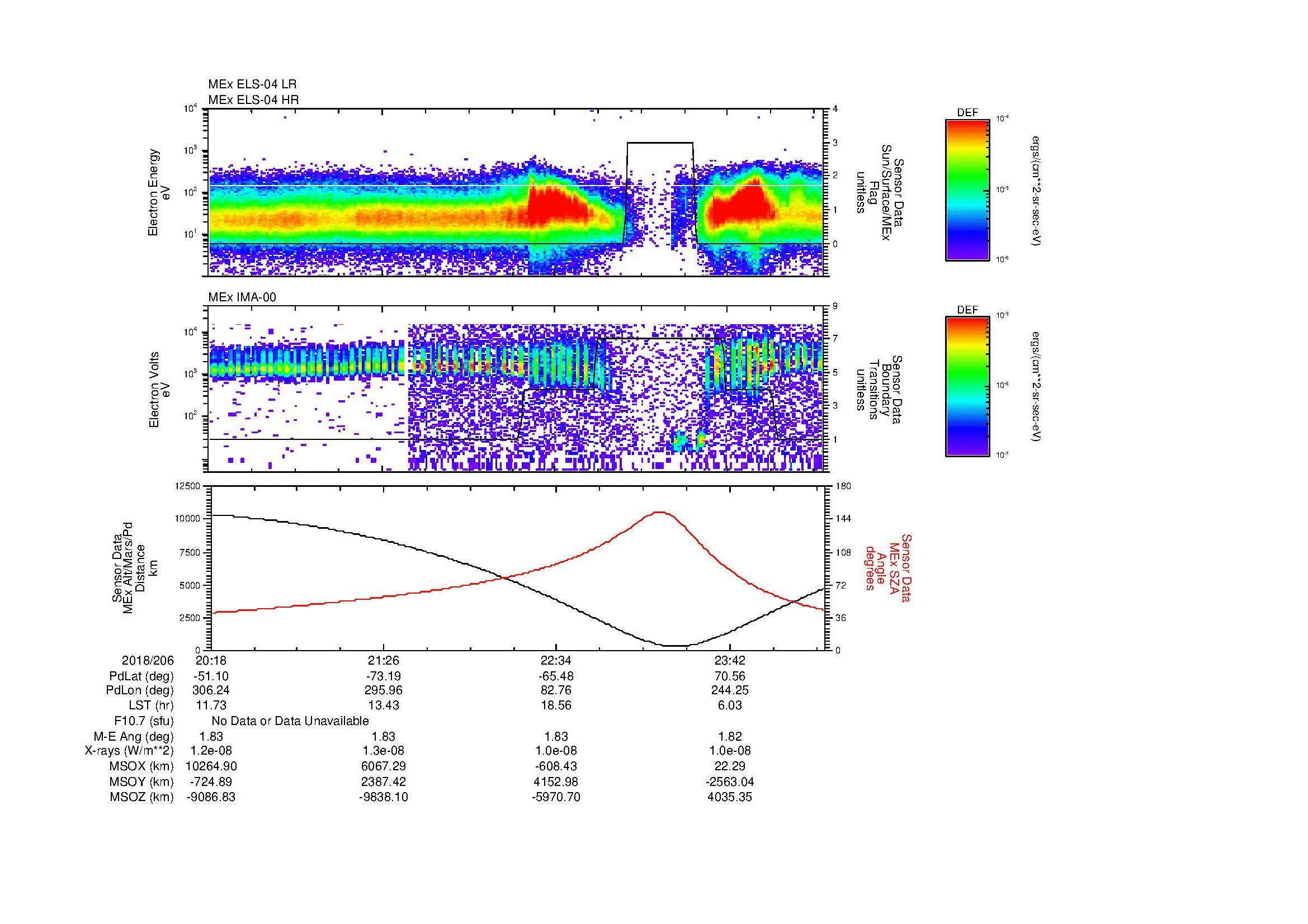Viewport: 1308px width, 924px height.
Task: Click the Electron Volts eV axis label
Action: click(x=159, y=390)
